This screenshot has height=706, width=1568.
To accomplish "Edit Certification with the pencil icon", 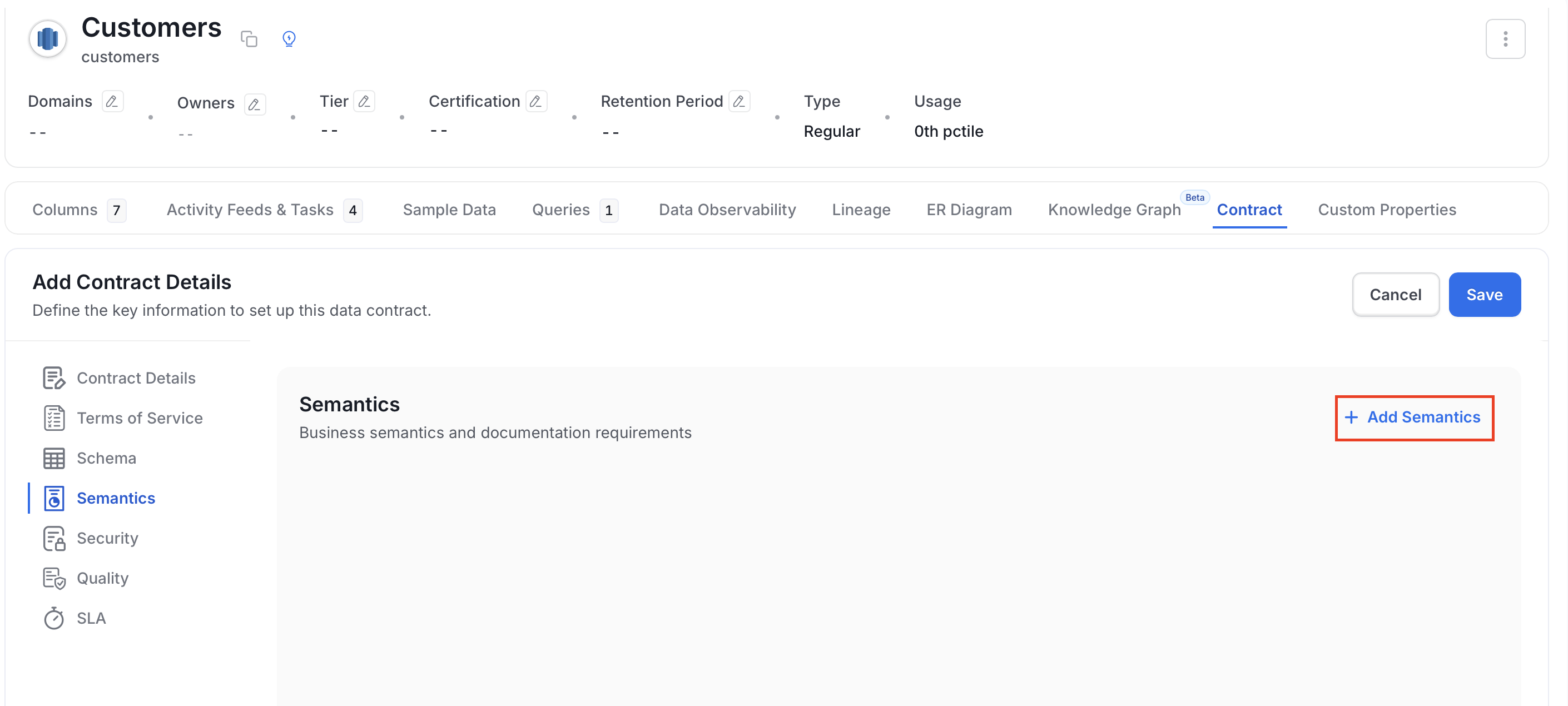I will coord(535,101).
